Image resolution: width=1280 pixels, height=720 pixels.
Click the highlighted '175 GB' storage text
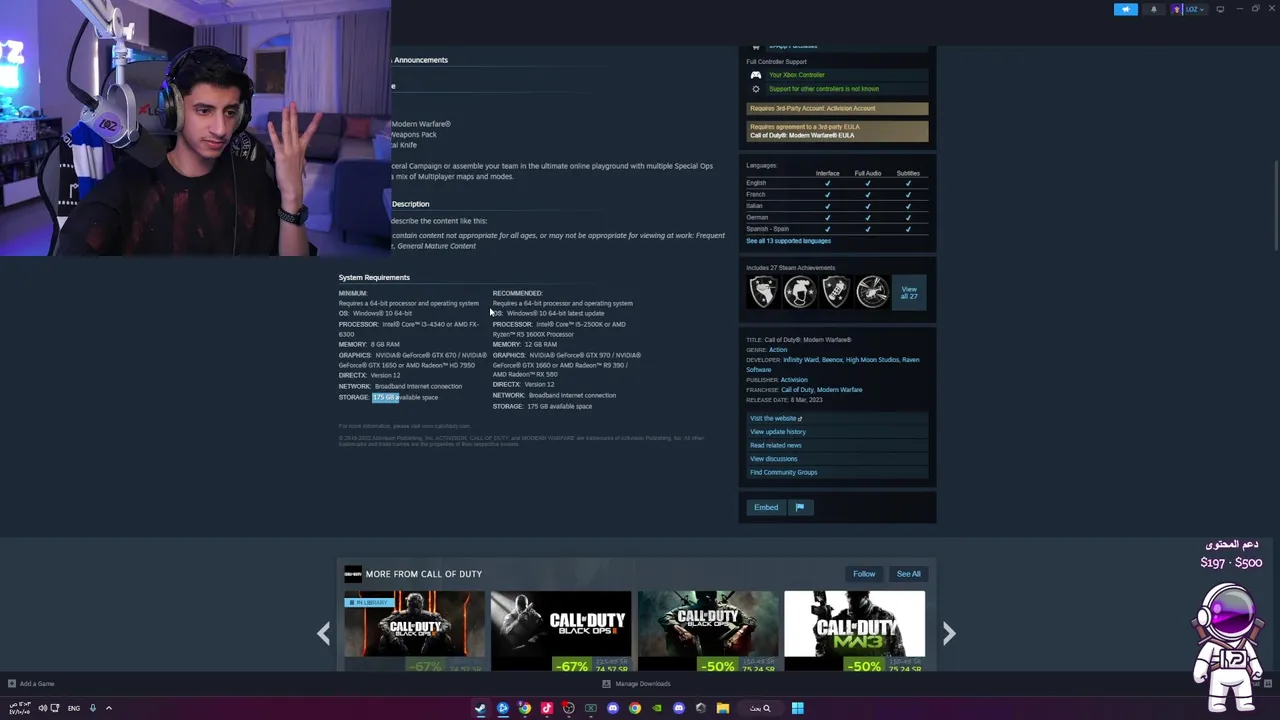385,397
